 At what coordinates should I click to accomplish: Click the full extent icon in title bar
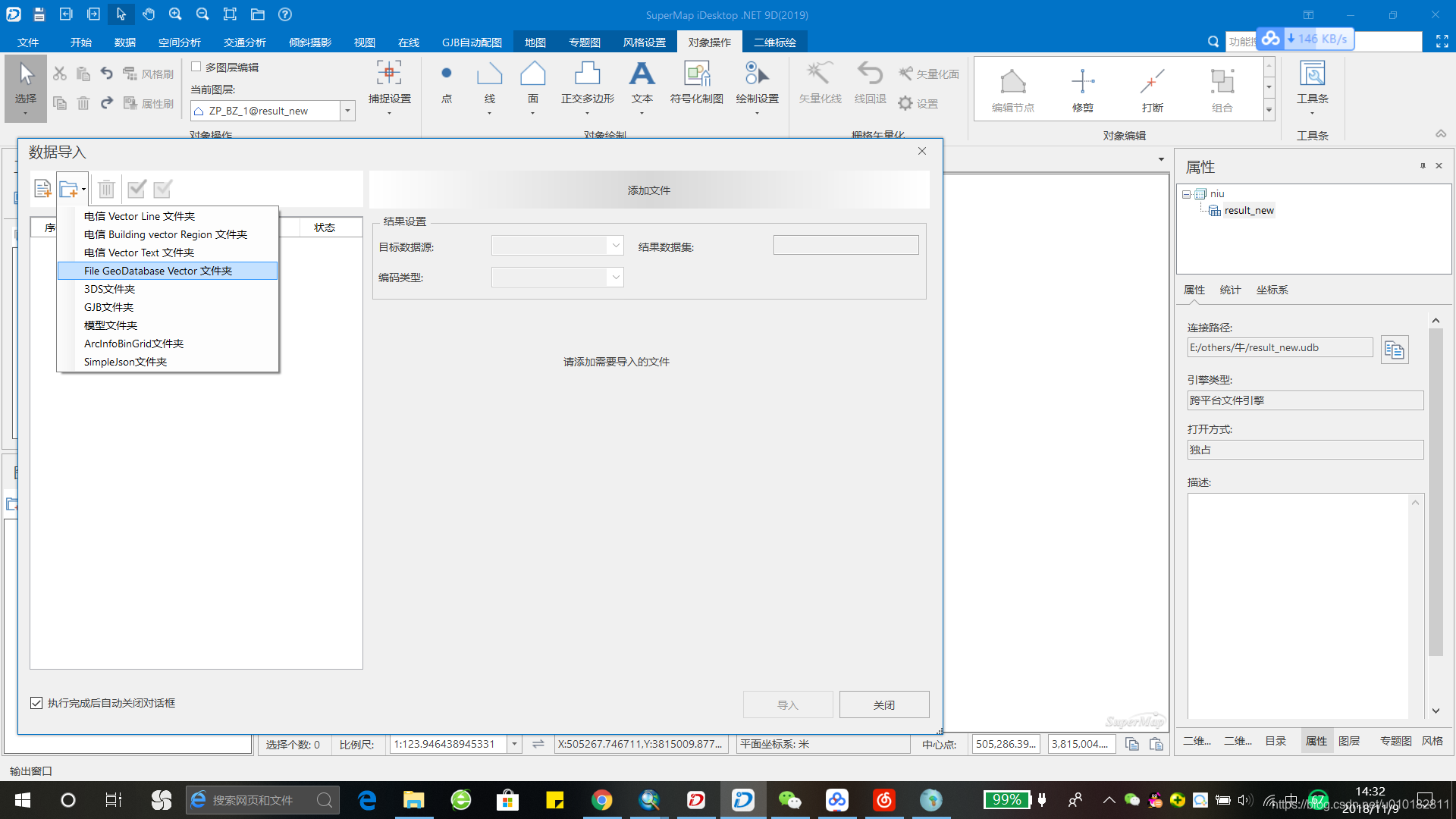(230, 14)
